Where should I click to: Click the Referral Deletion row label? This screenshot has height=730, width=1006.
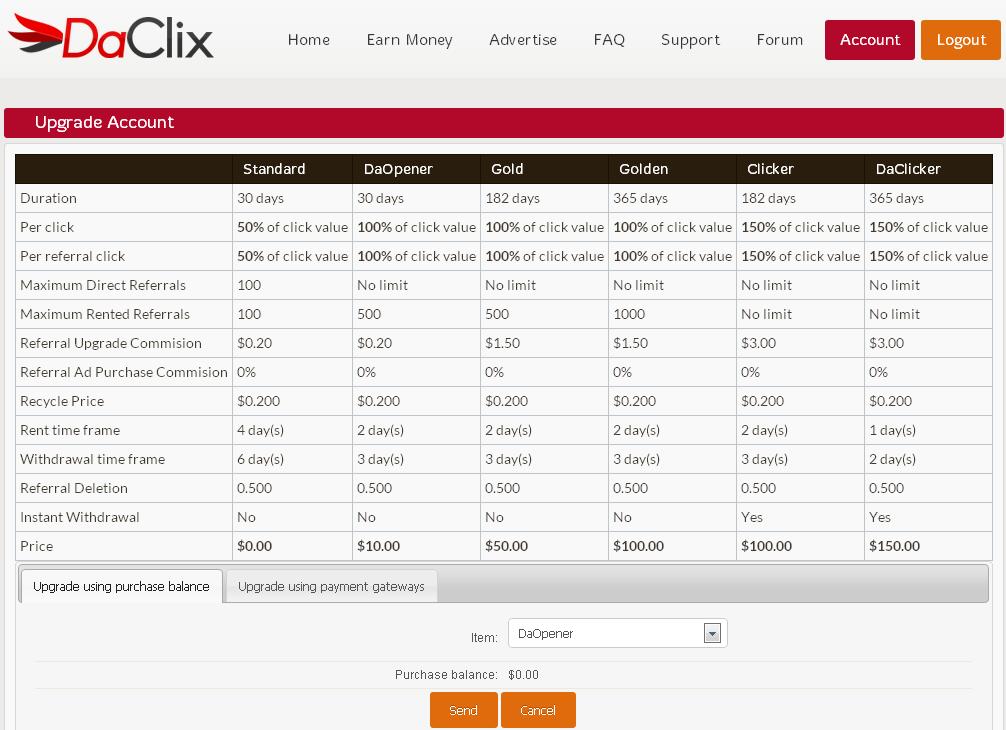tap(74, 488)
